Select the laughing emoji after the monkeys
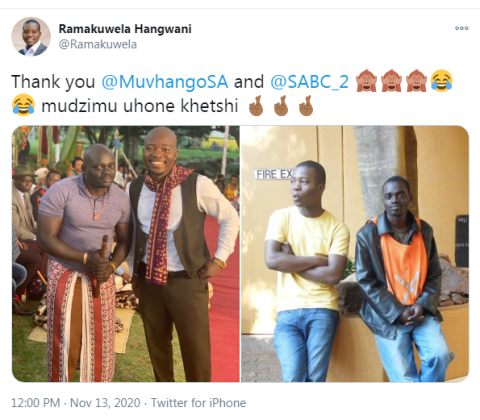This screenshot has width=480, height=420. click(x=441, y=81)
